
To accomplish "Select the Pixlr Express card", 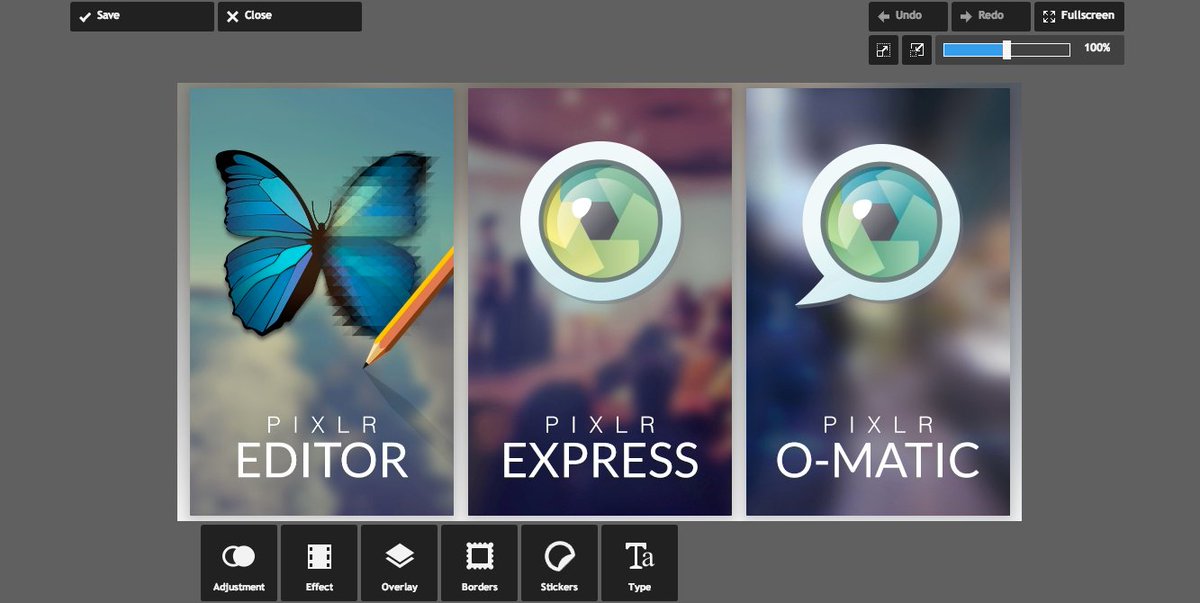I will coord(600,302).
